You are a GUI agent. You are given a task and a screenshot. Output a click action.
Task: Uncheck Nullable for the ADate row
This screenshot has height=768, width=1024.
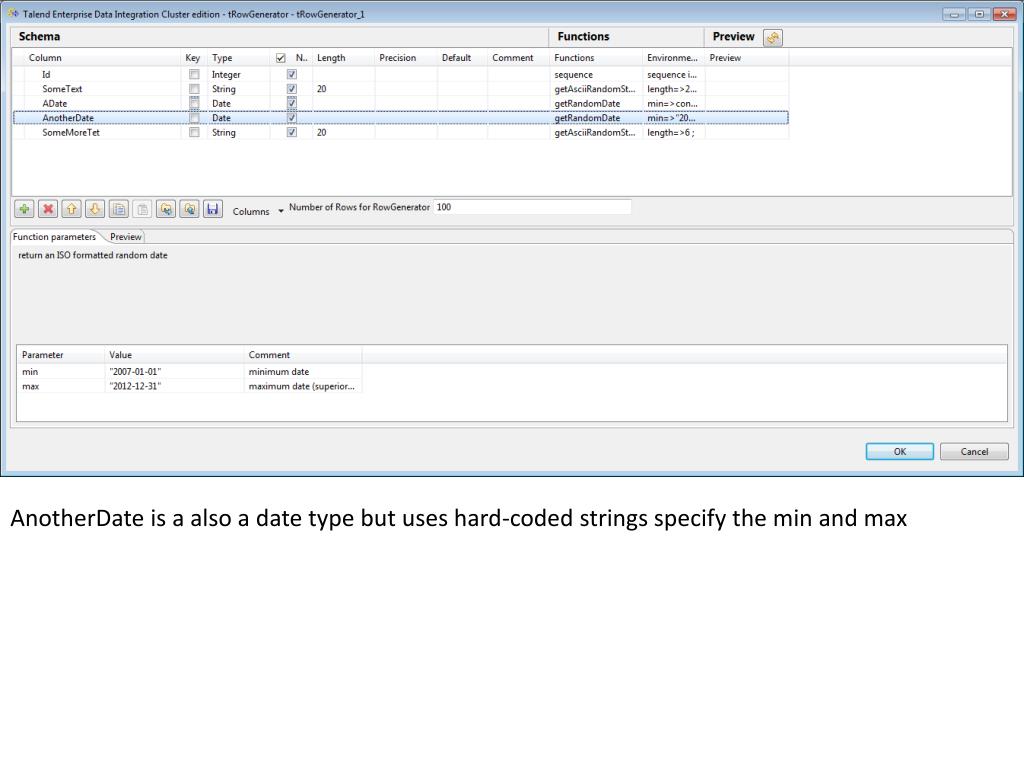292,103
